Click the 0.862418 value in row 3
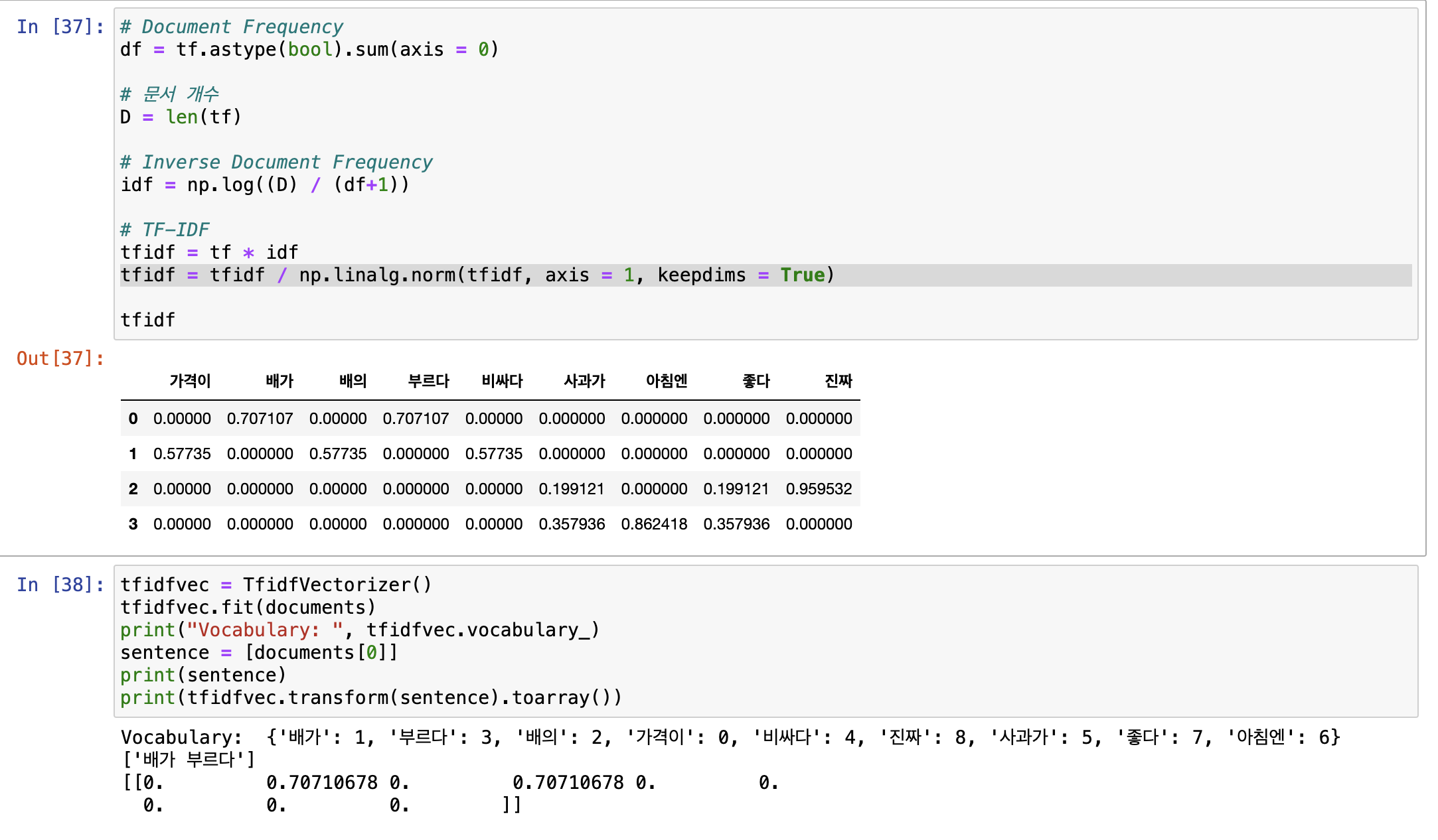Screen dimensions: 1438x840 point(654,524)
